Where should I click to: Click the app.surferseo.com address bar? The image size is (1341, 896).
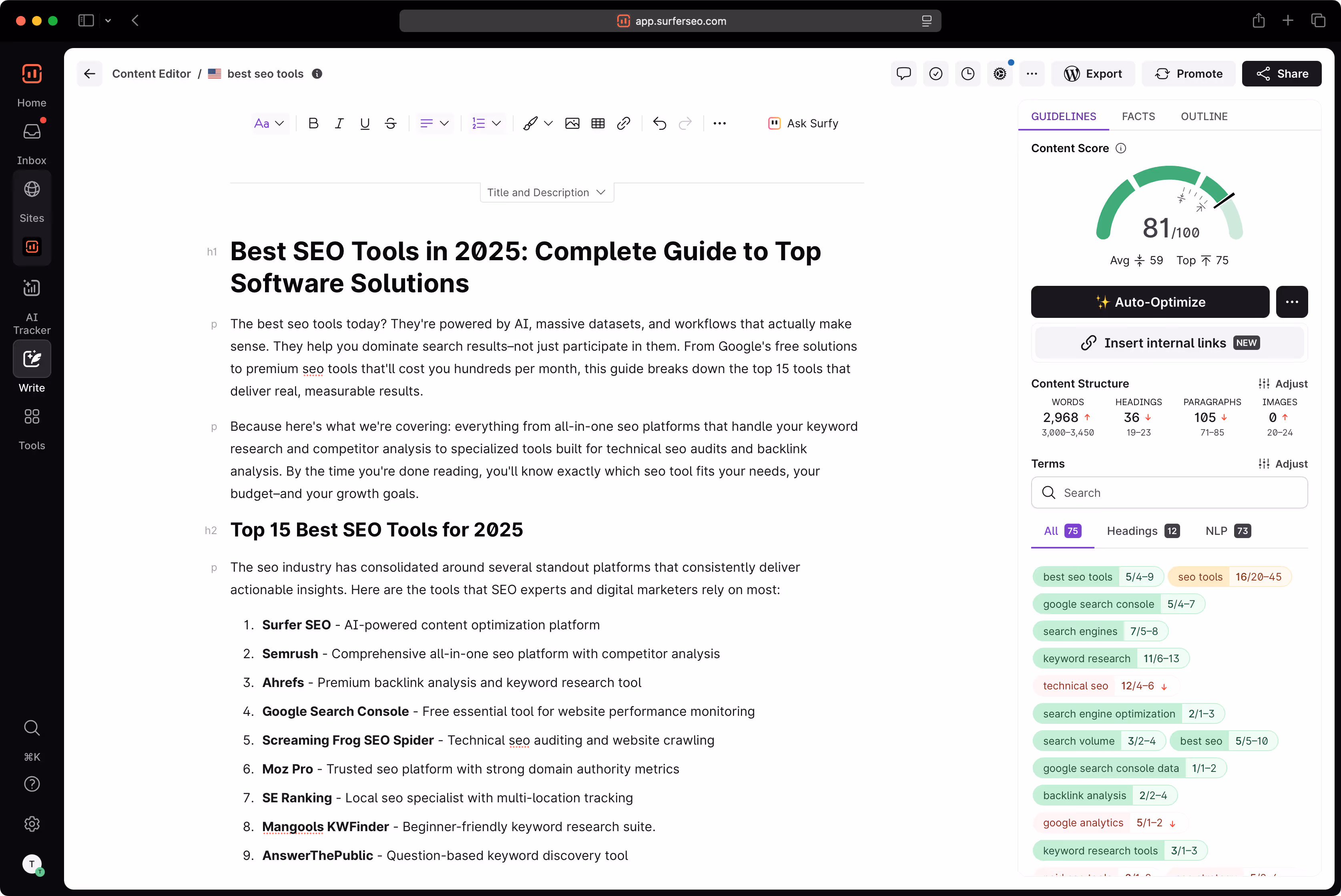point(670,20)
